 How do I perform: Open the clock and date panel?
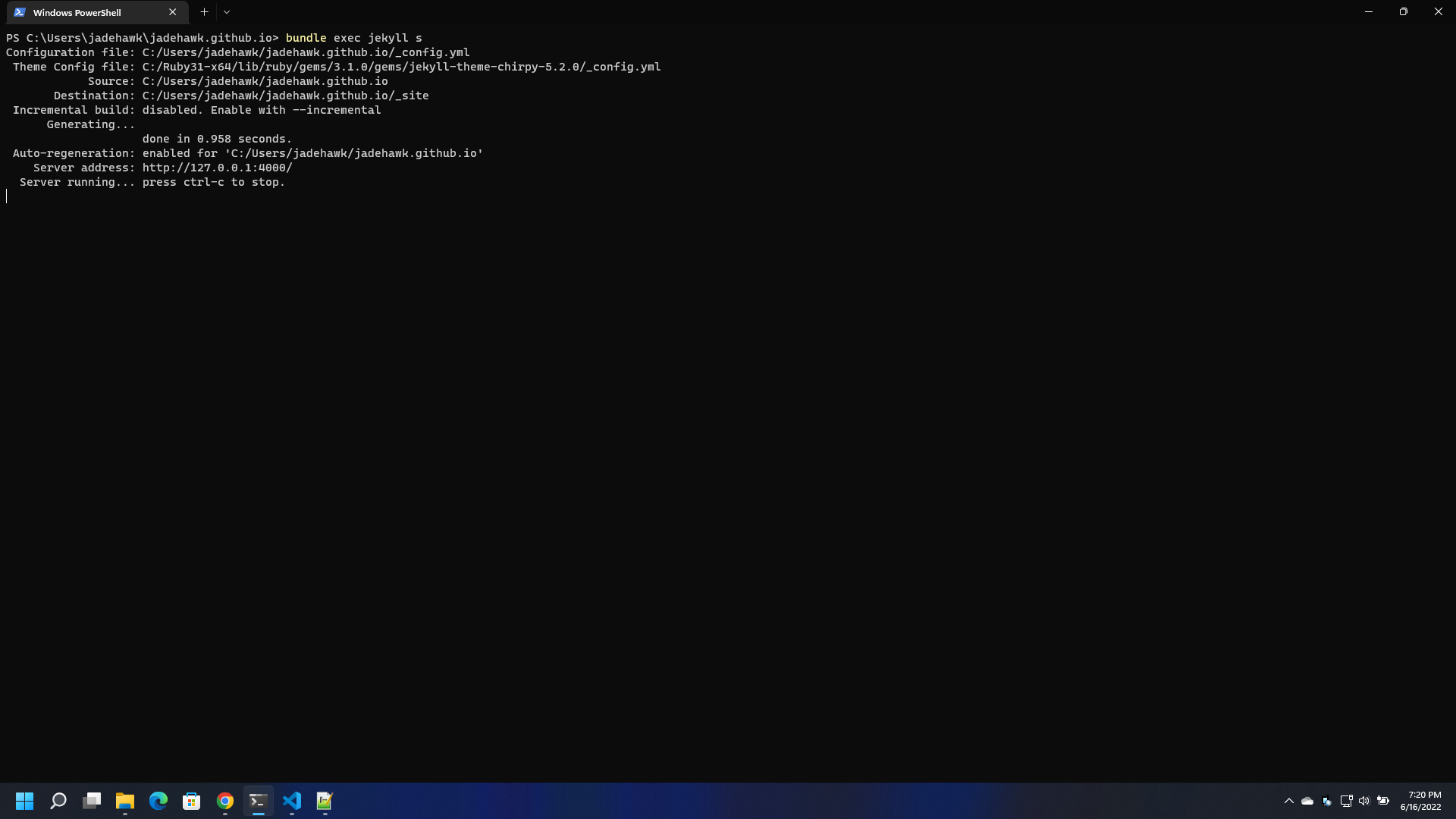coord(1420,801)
